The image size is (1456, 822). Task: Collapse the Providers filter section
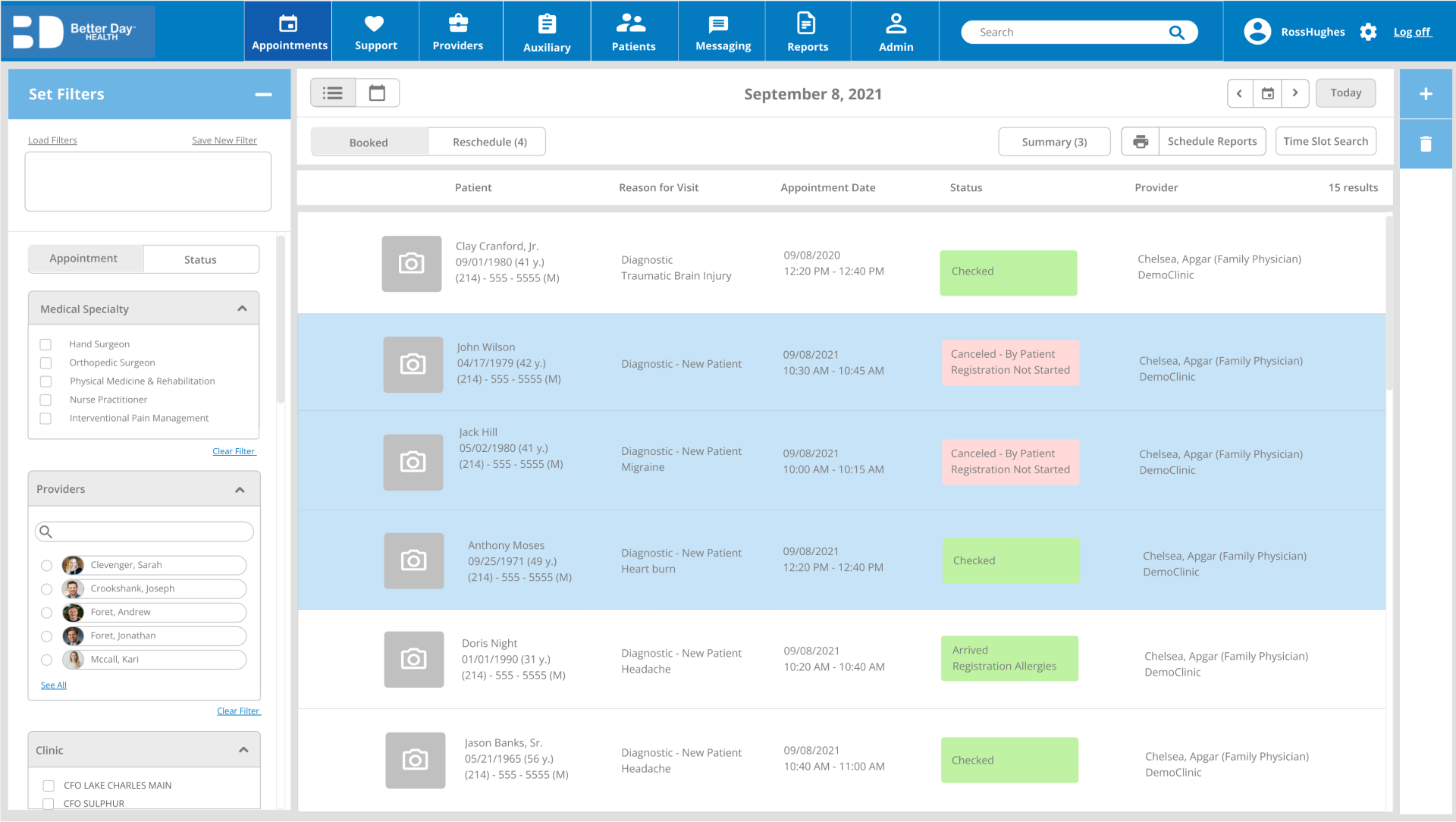point(240,490)
